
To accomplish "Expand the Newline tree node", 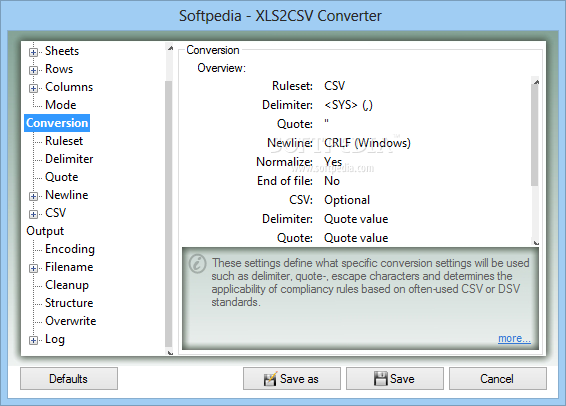I will point(33,196).
